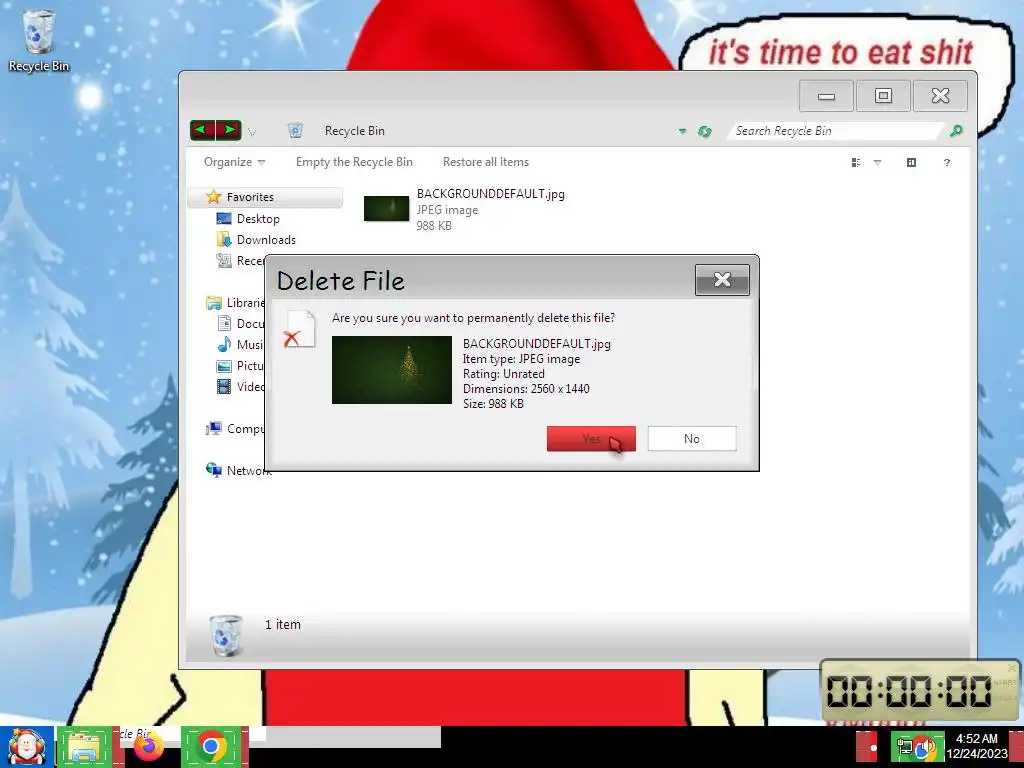Click the Documents library icon

(x=224, y=323)
